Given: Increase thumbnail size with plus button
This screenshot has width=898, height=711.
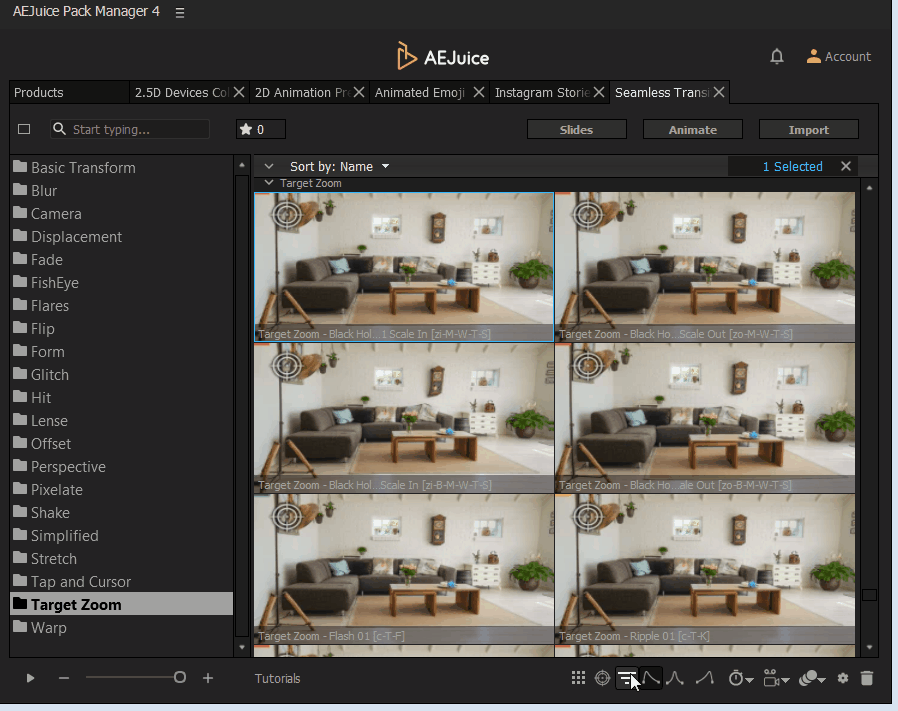Looking at the screenshot, I should coord(208,678).
